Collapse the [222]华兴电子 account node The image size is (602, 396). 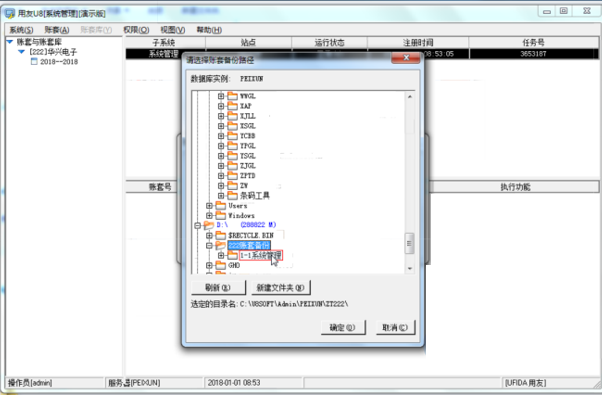pyautogui.click(x=22, y=51)
